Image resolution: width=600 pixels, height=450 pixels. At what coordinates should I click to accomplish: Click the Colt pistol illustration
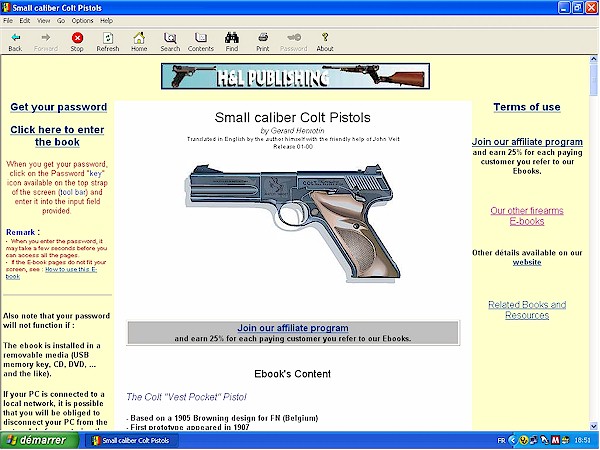tap(293, 223)
